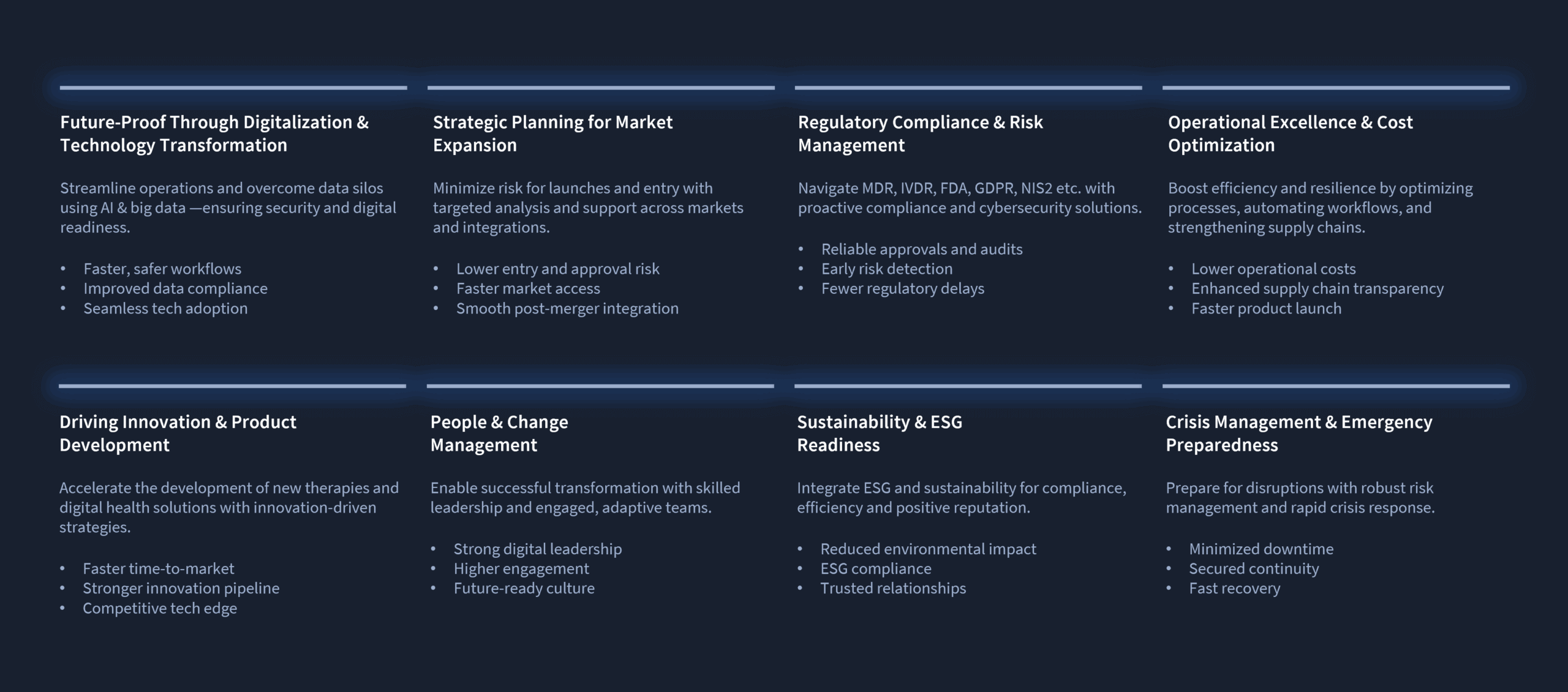Select the "Minimized downtime" bullet item
Viewport: 1568px width, 692px height.
coord(1261,549)
